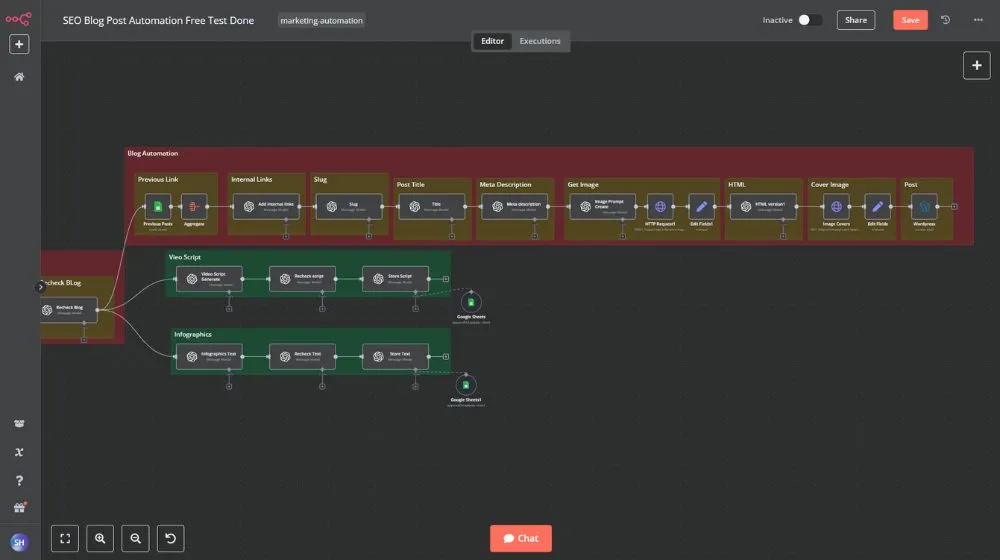Expand the collapsed left sidebar chevron

coord(40,287)
